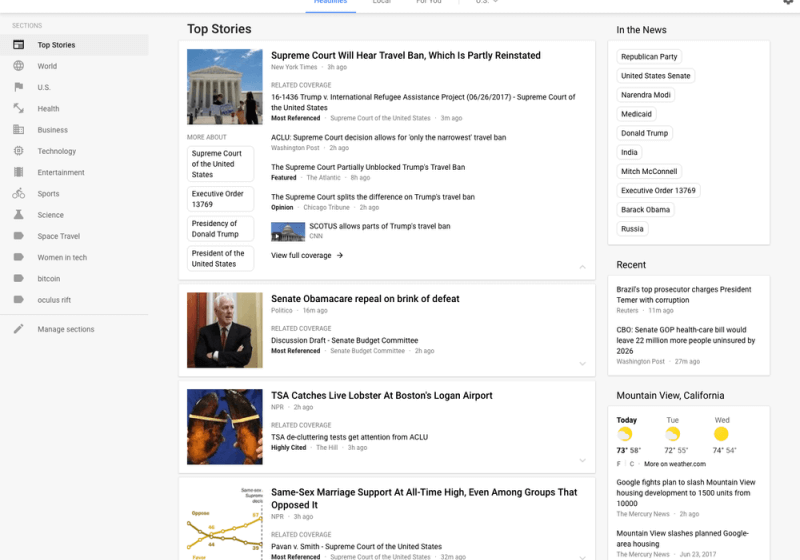The image size is (800, 560).
Task: Click the Space Travel label icon
Action: (x=18, y=236)
